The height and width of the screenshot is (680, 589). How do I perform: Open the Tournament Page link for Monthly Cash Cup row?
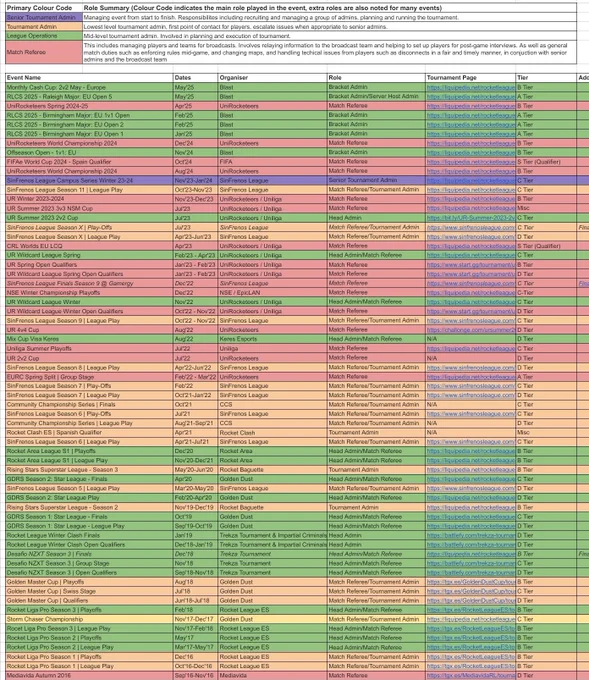click(x=471, y=87)
